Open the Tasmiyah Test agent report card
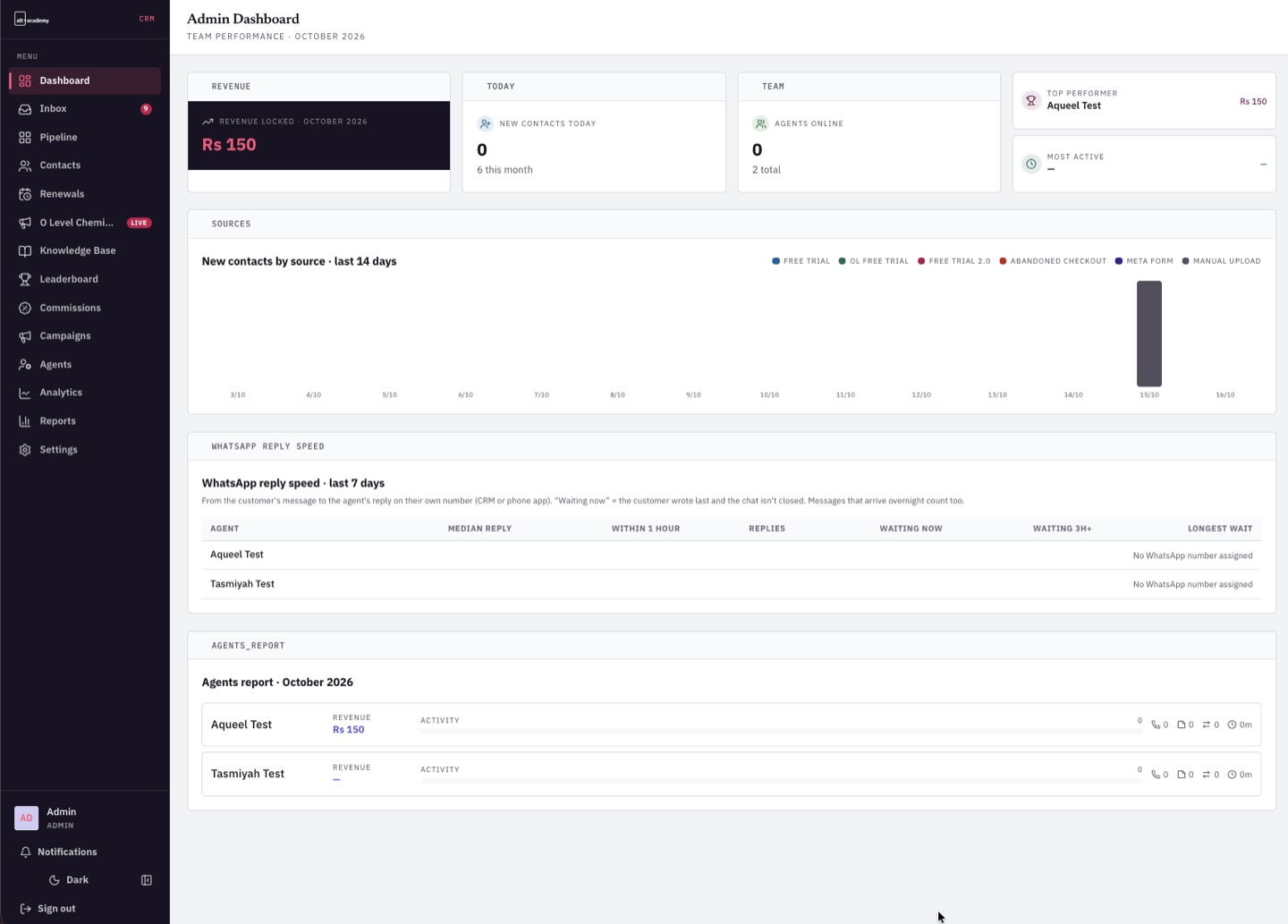Viewport: 1288px width, 924px height. click(x=732, y=774)
